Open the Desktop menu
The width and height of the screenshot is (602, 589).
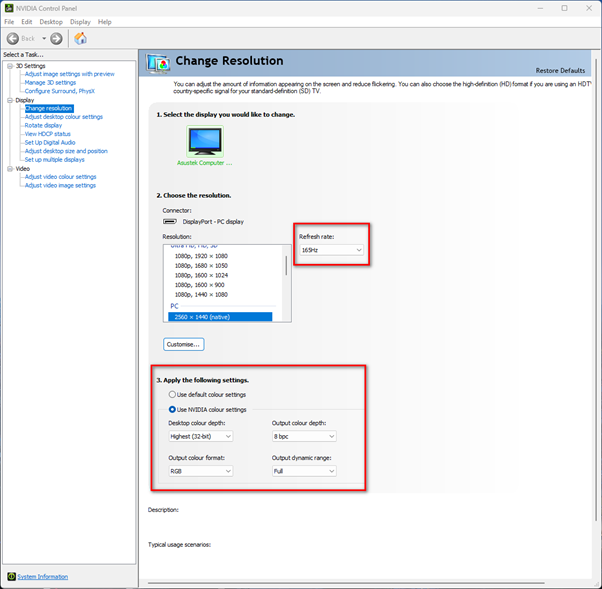pos(50,21)
